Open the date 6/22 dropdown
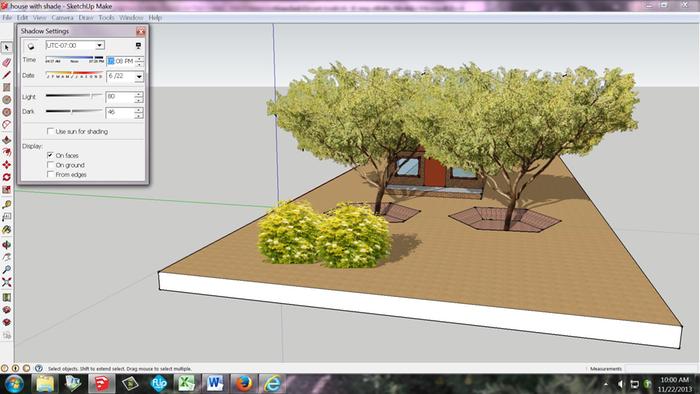Viewport: 700px width, 394px height. (139, 77)
